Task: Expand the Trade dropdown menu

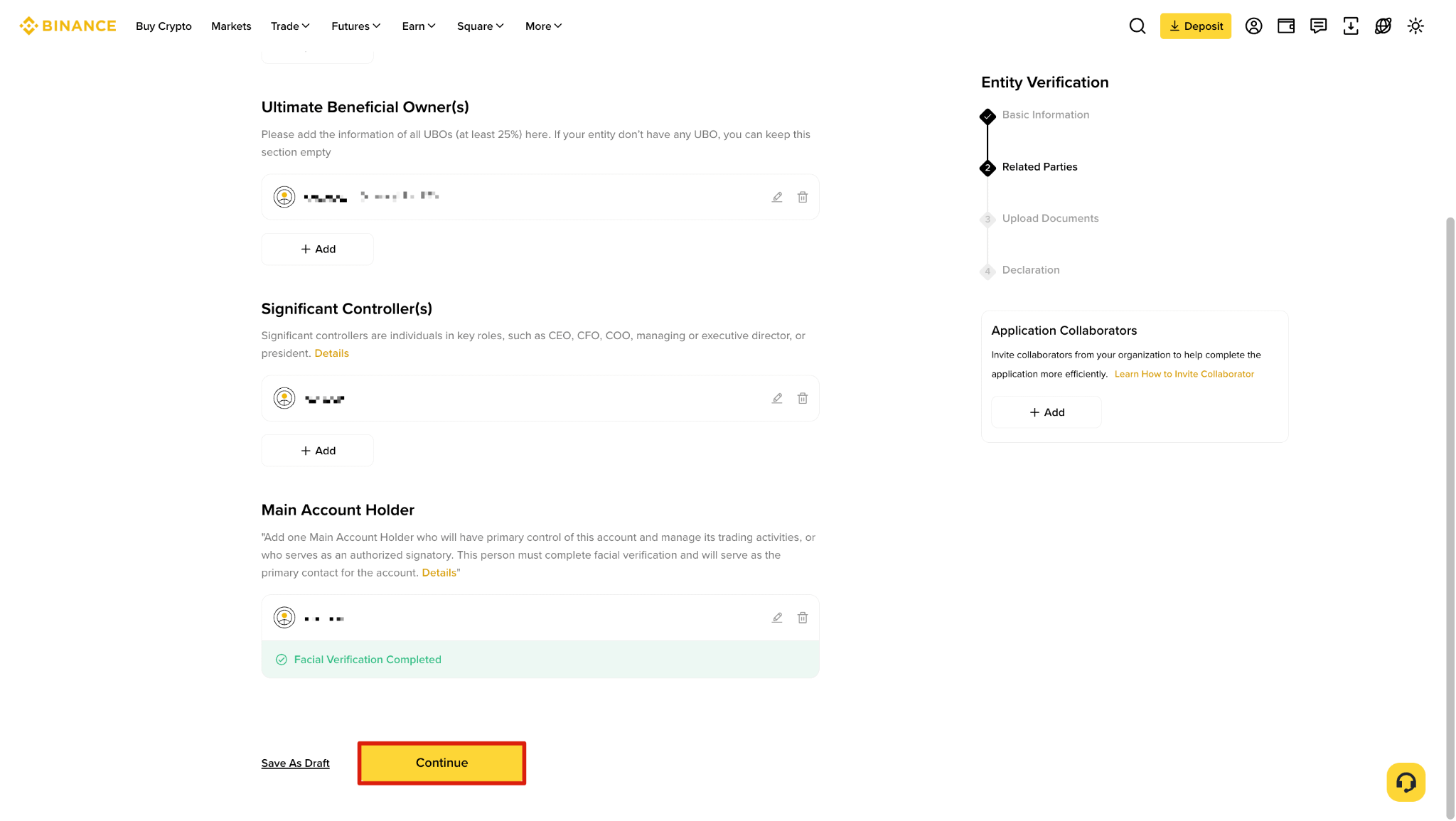Action: 290,26
